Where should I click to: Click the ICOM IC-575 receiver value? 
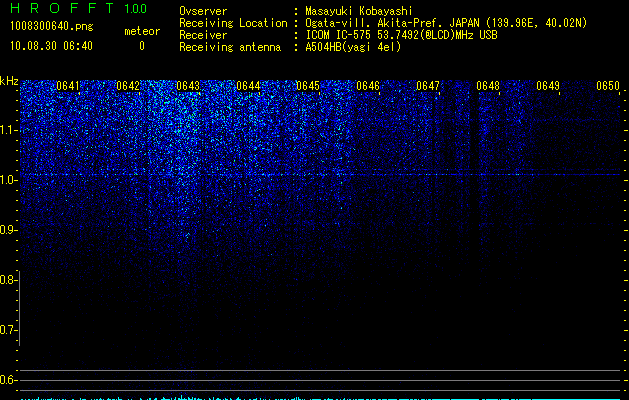click(x=401, y=35)
